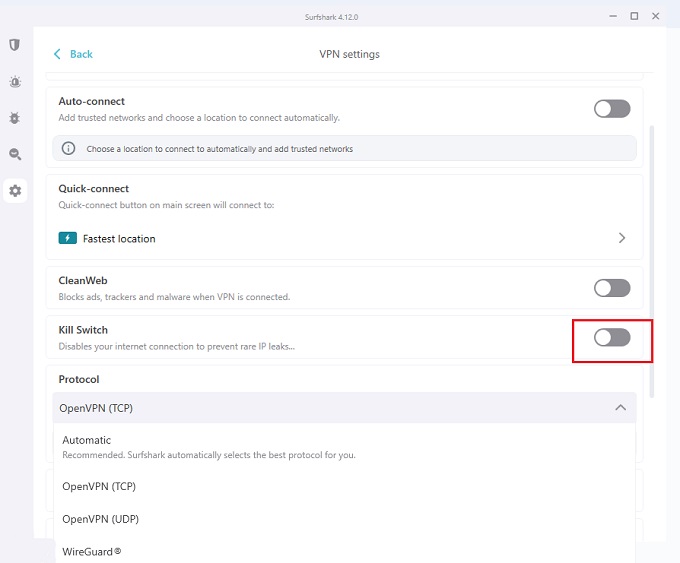Click the 'Choose a location to connect' notice
680x563 pixels.
pyautogui.click(x=344, y=148)
